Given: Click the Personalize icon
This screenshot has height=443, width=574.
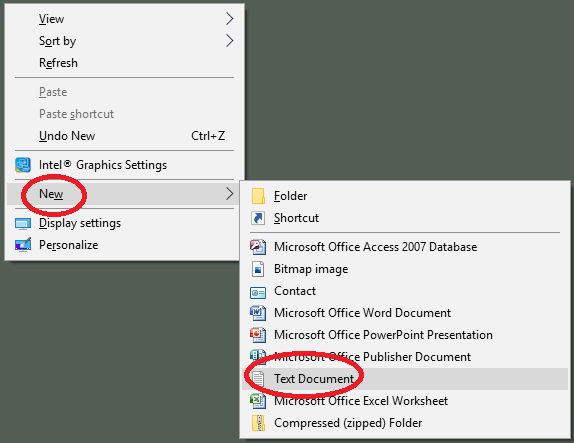Looking at the screenshot, I should 23,245.
